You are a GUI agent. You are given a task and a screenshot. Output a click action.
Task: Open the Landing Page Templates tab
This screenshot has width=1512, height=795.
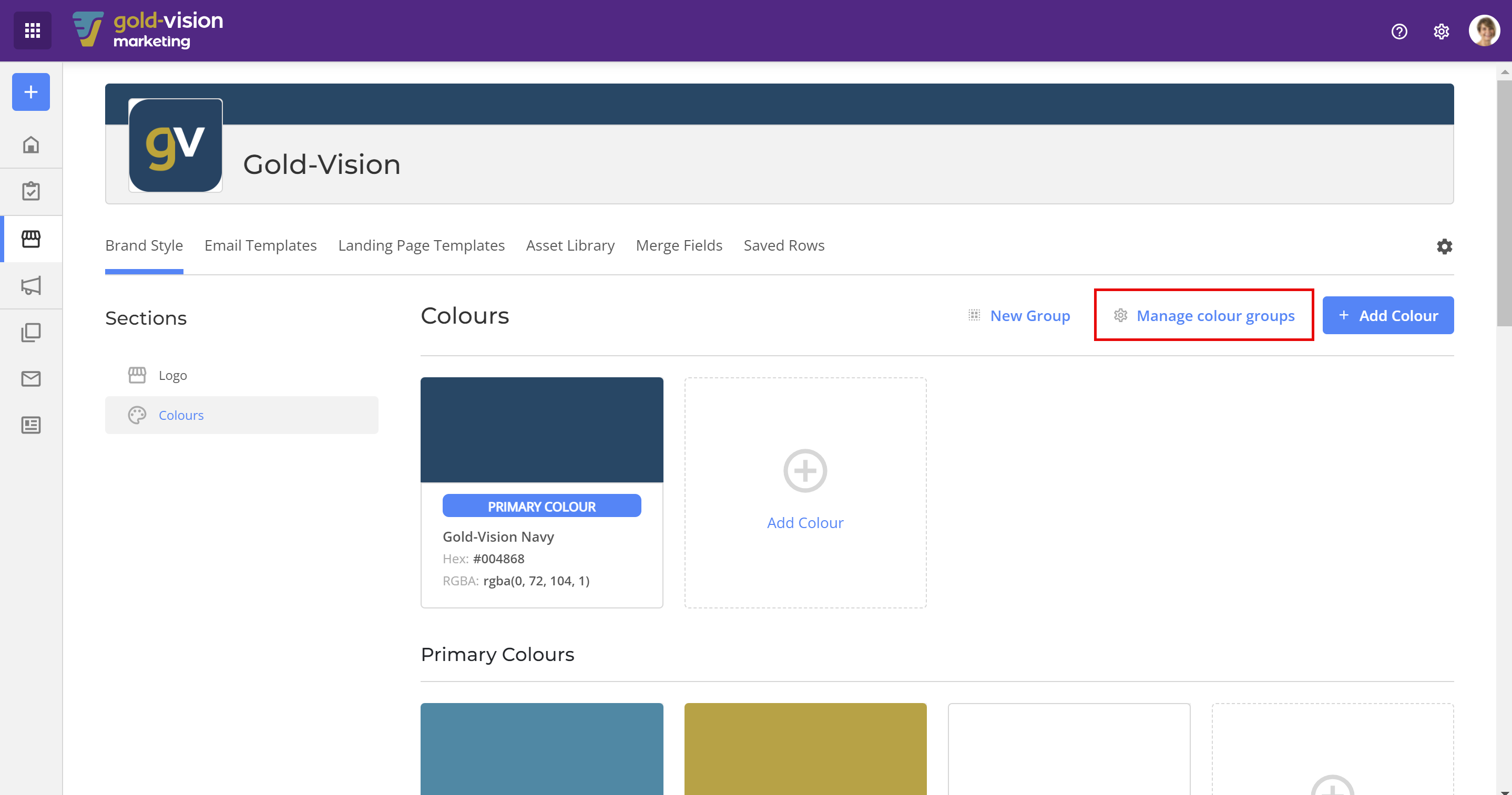422,245
